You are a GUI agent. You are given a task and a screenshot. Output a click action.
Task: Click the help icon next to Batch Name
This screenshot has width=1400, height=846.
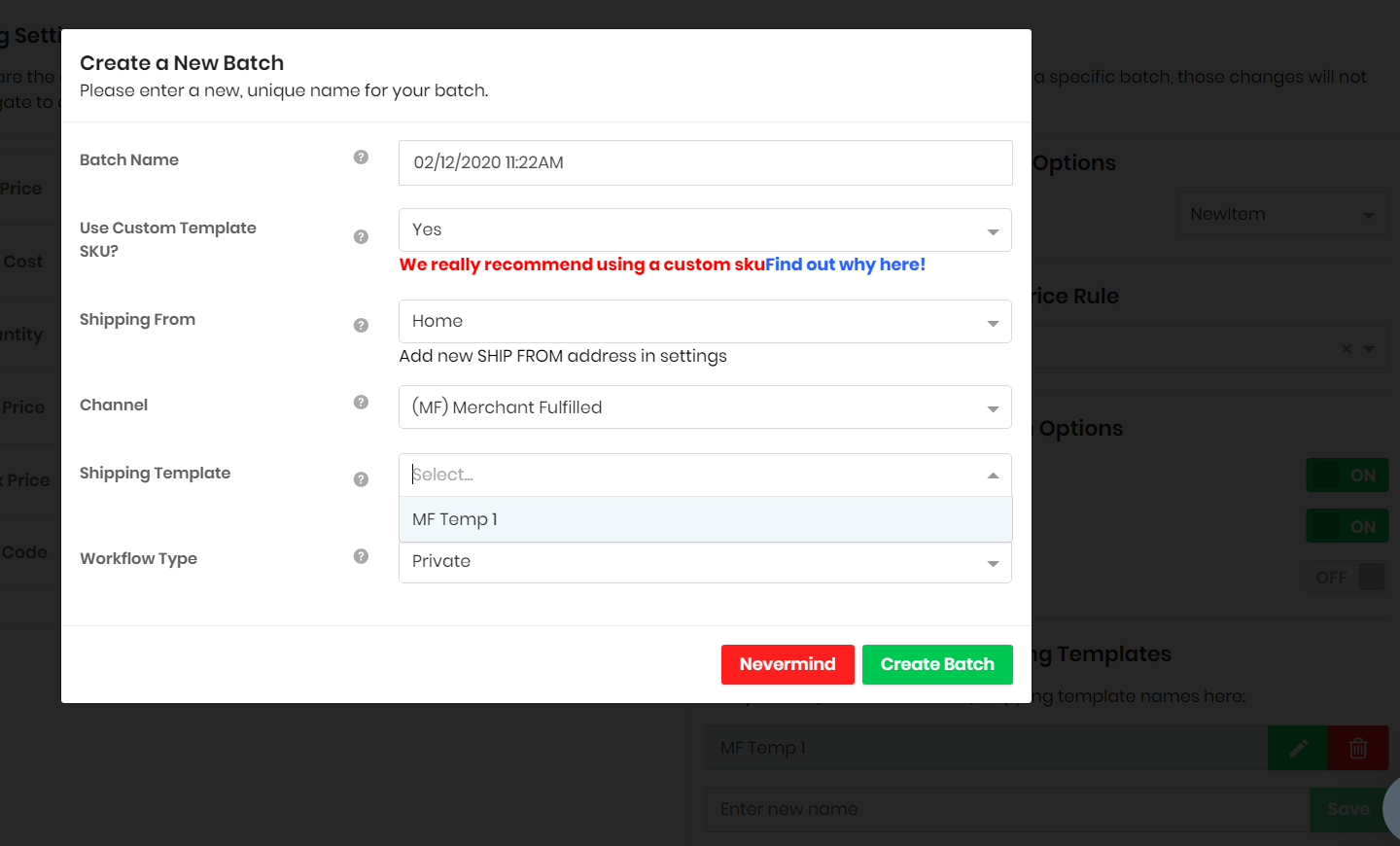click(361, 157)
